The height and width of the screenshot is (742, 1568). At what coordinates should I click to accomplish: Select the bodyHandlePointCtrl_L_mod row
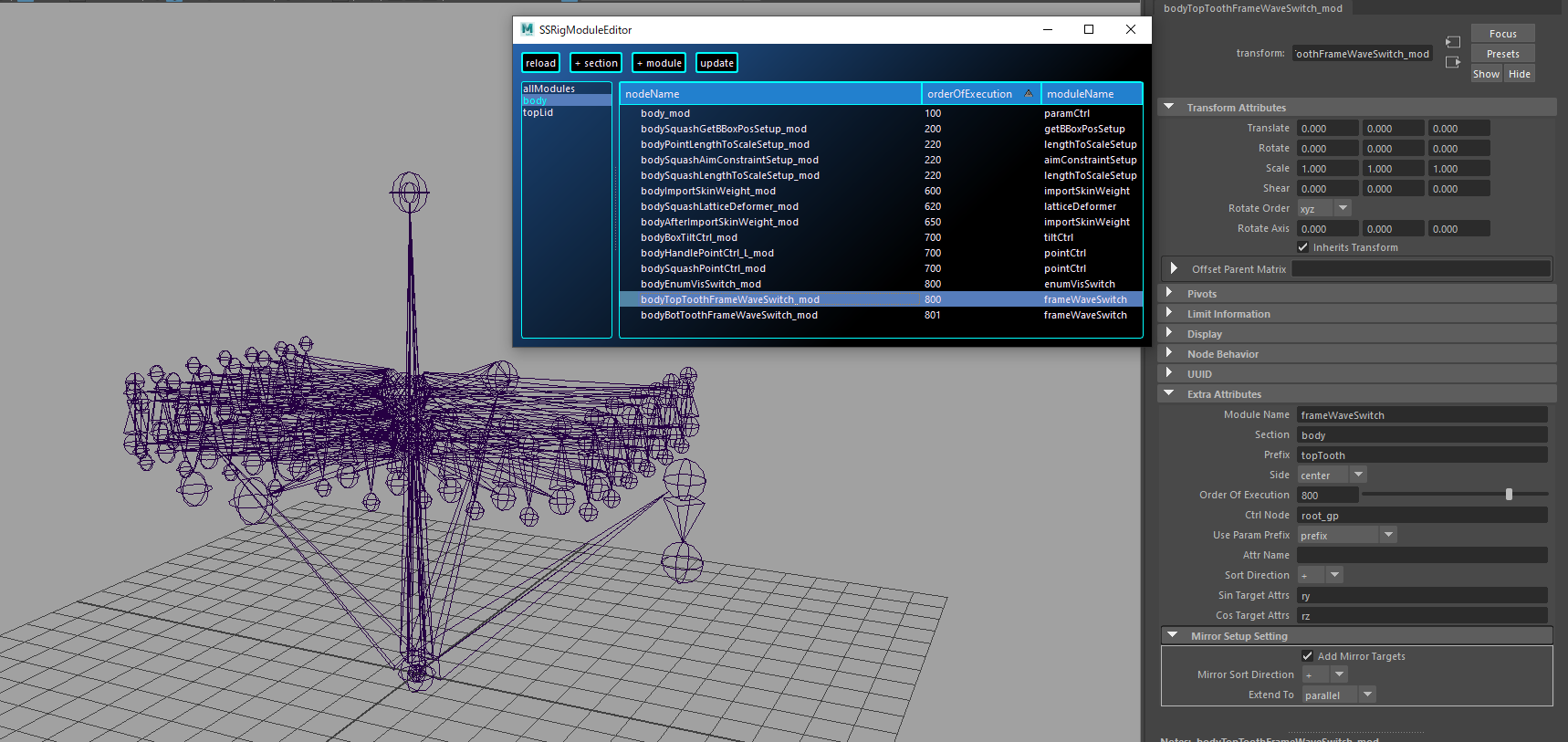(x=881, y=253)
